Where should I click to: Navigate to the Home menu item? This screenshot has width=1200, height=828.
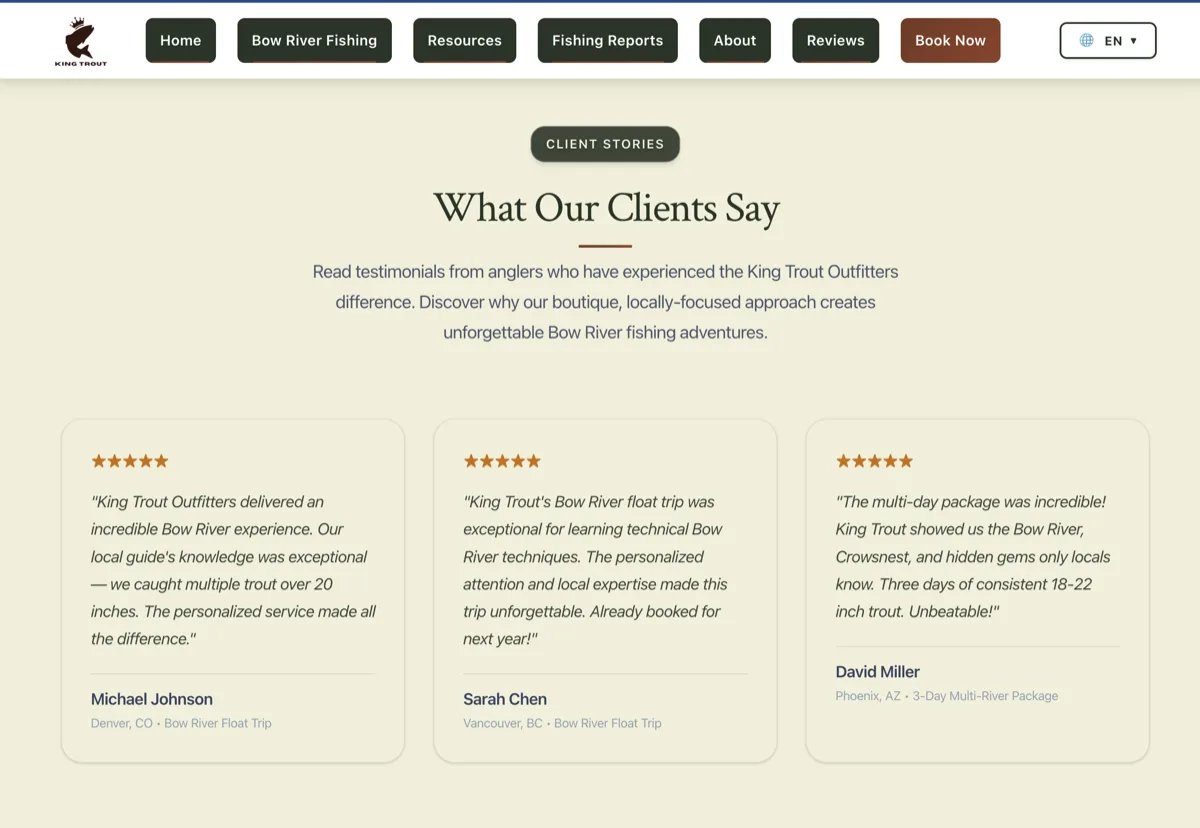pos(180,40)
